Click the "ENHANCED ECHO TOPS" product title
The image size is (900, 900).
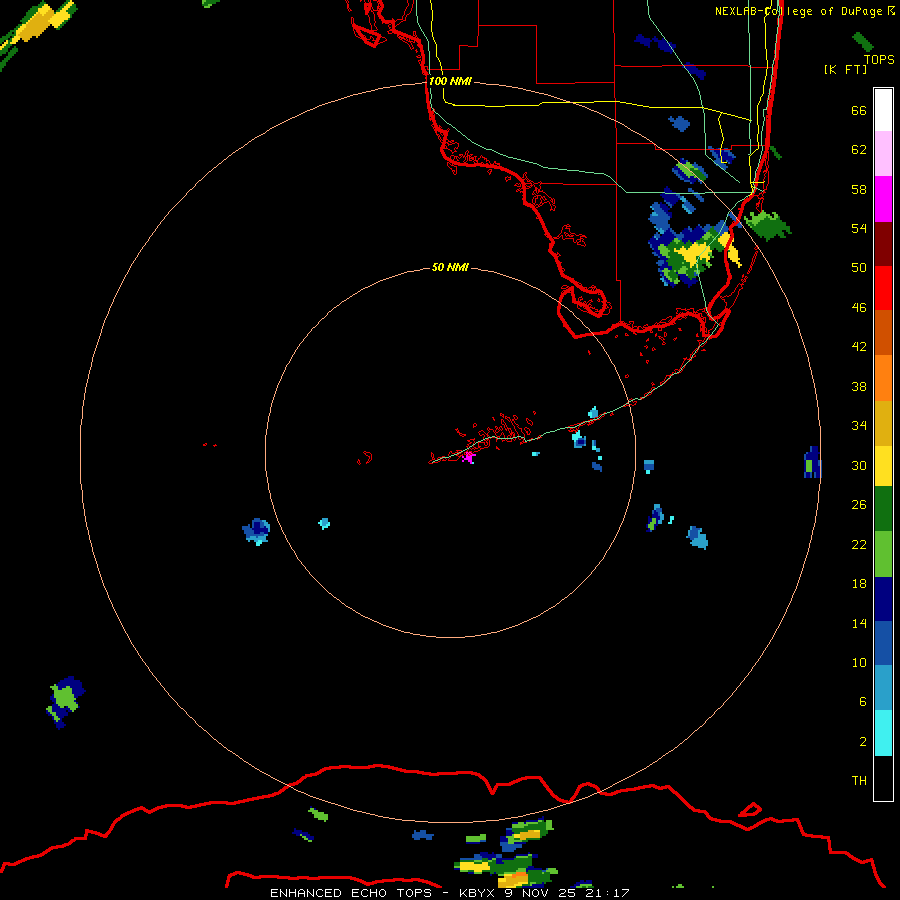351,893
